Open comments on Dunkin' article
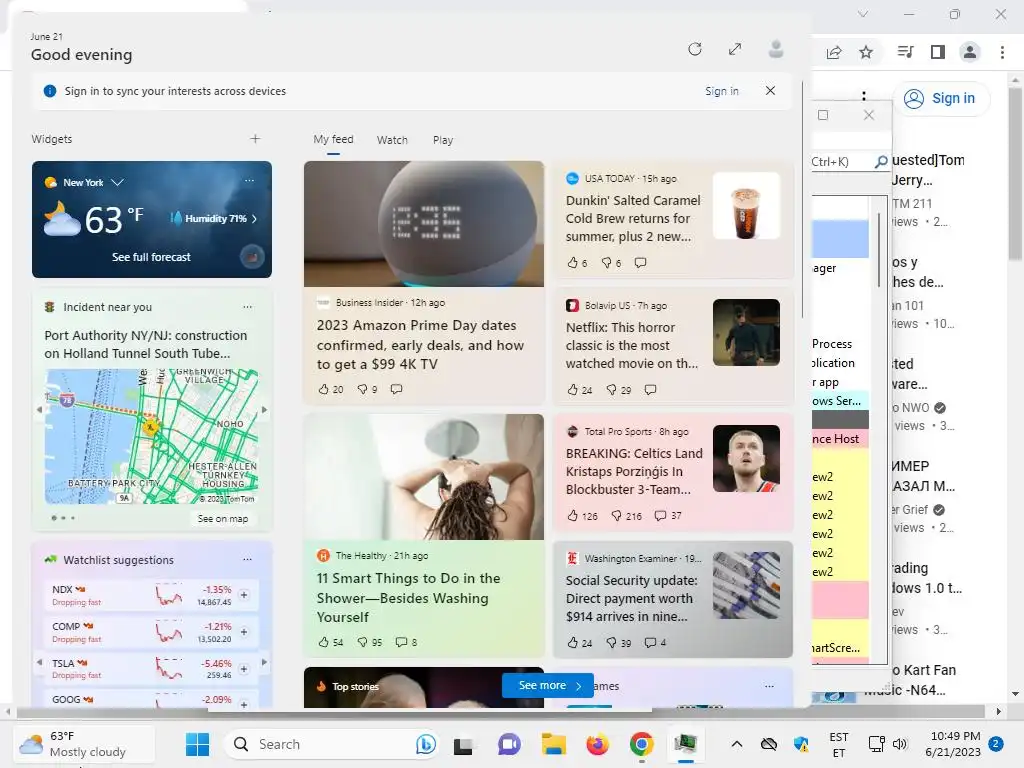The width and height of the screenshot is (1024, 768). [641, 263]
